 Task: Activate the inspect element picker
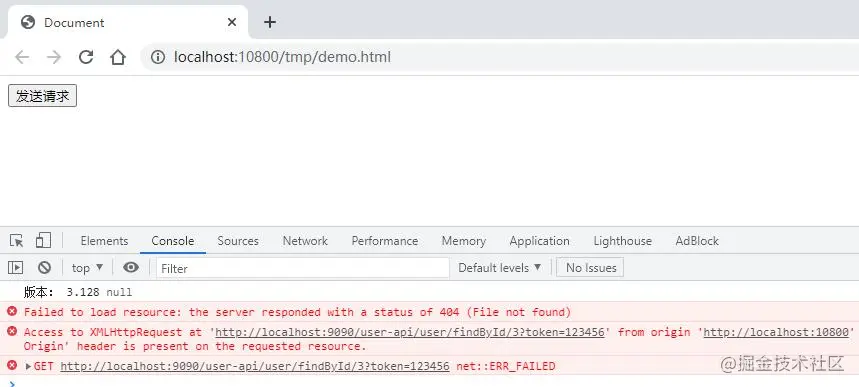coord(16,241)
